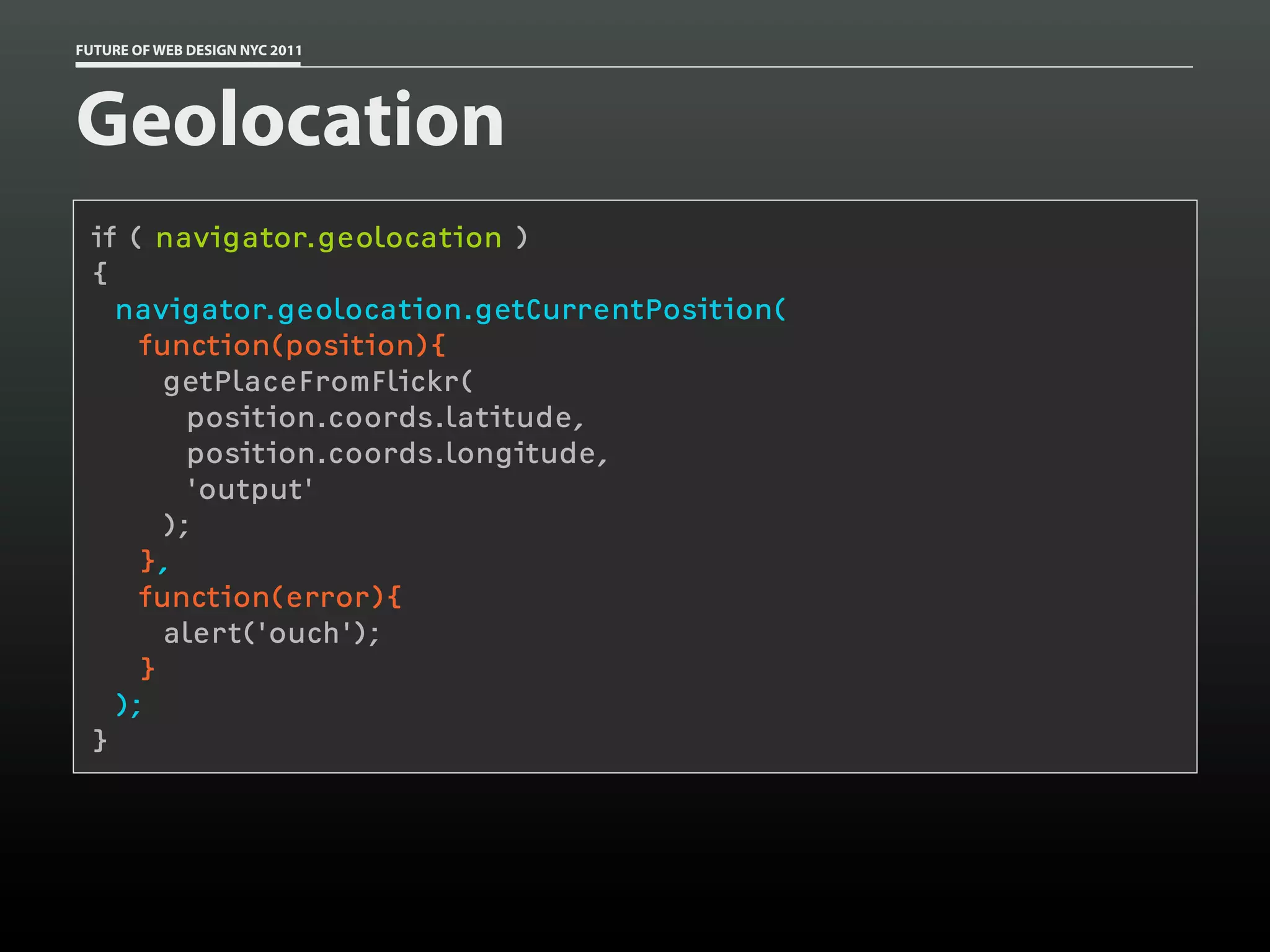Click the 'position.coords.longitude,' line
Viewport: 1270px width, 952px height.
[x=397, y=454]
